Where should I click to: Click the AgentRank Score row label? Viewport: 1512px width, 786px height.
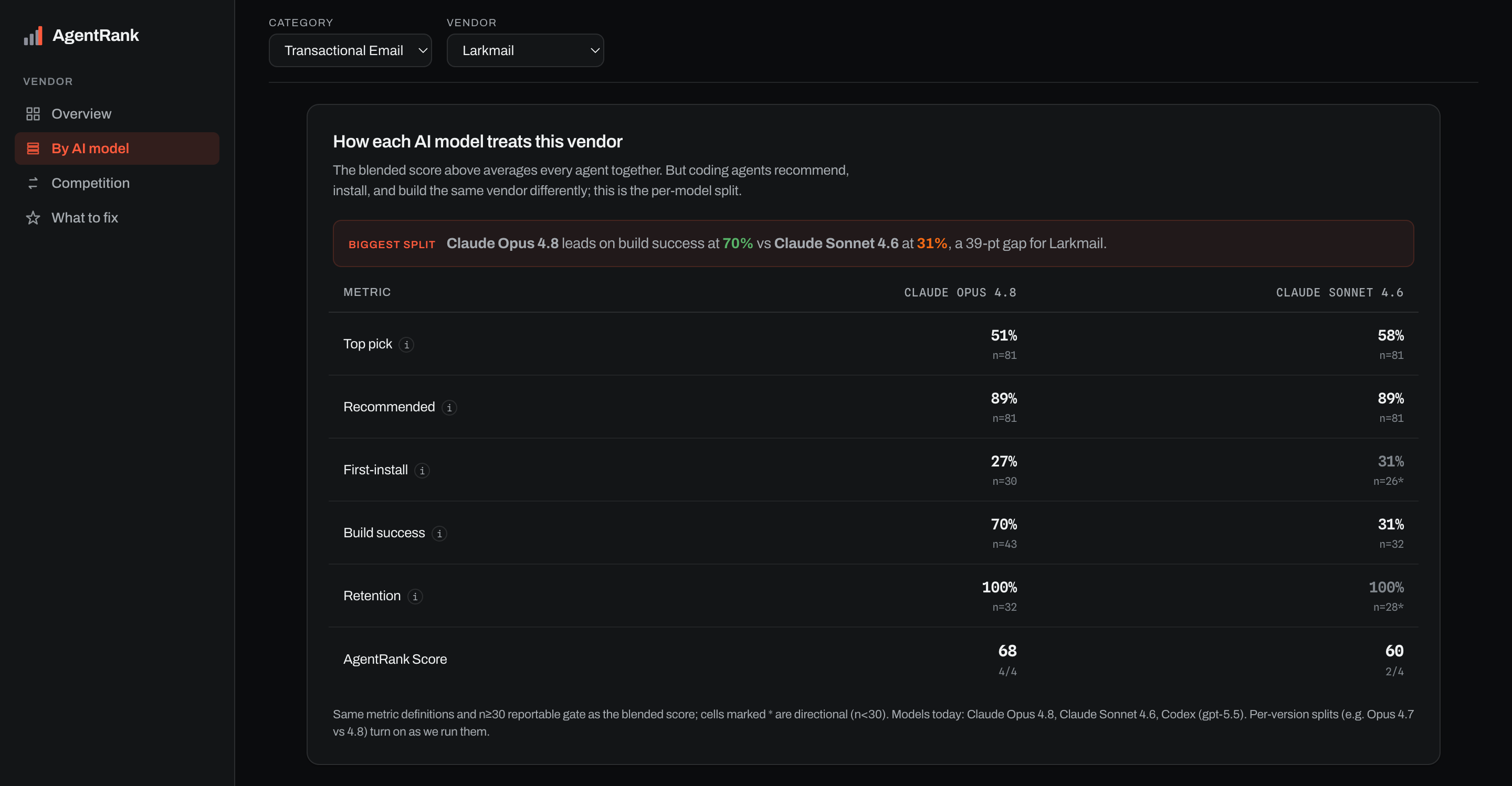pos(395,660)
